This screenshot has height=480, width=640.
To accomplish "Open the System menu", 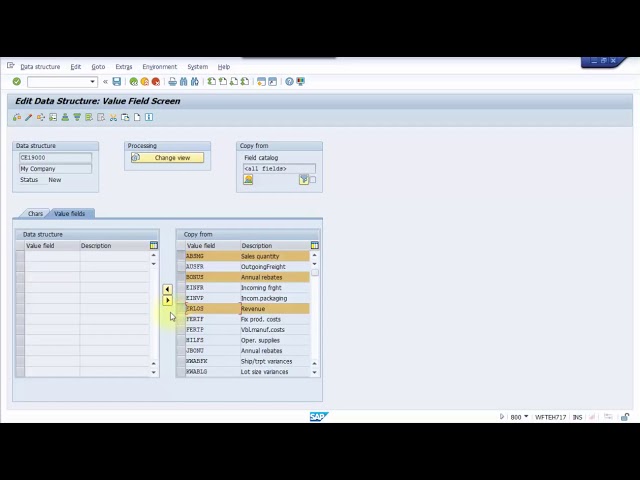I will 198,67.
